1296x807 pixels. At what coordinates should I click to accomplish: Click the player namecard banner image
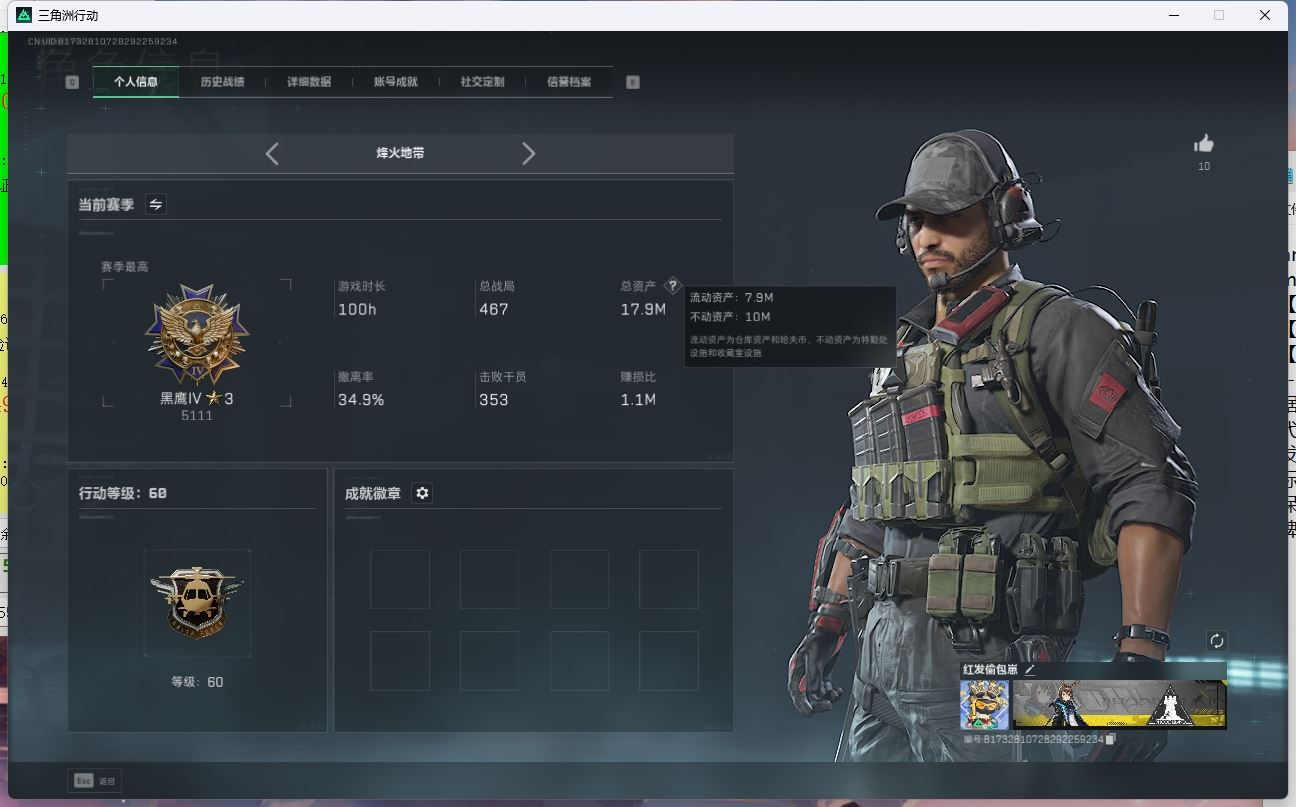coord(1119,705)
